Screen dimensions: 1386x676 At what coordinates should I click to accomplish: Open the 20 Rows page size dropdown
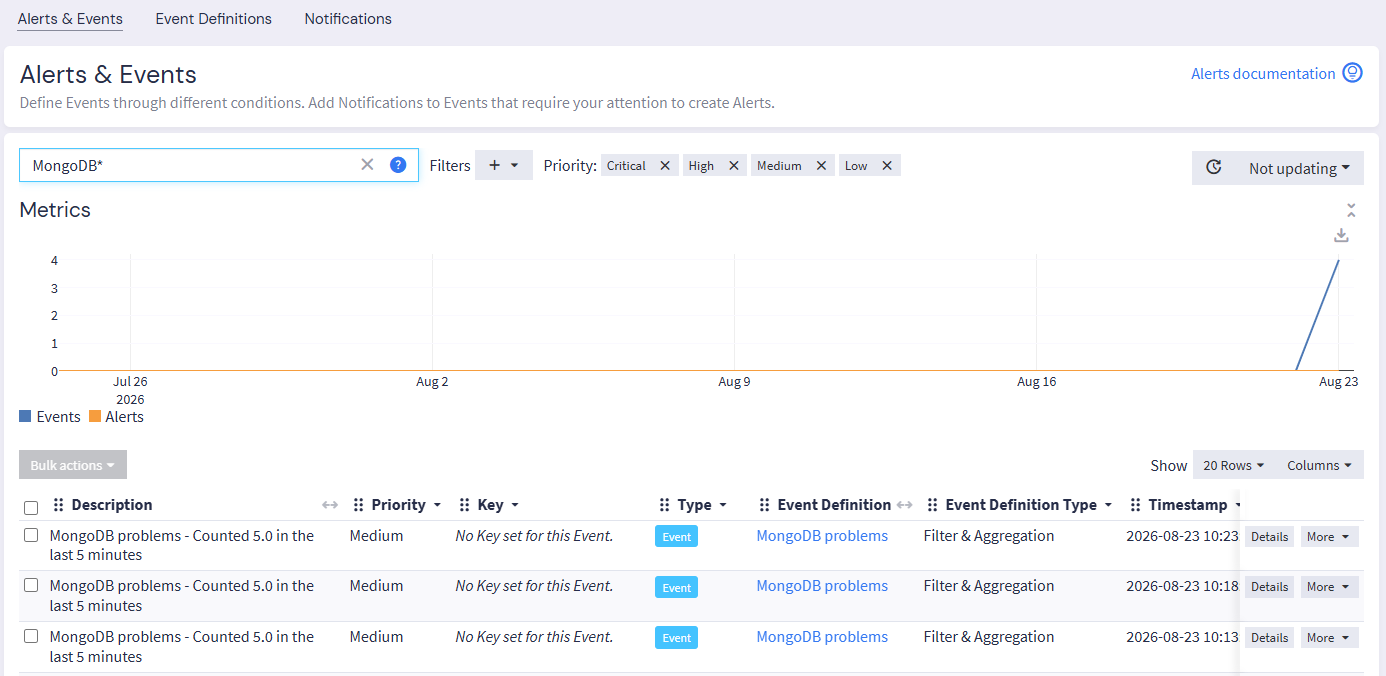point(1233,465)
